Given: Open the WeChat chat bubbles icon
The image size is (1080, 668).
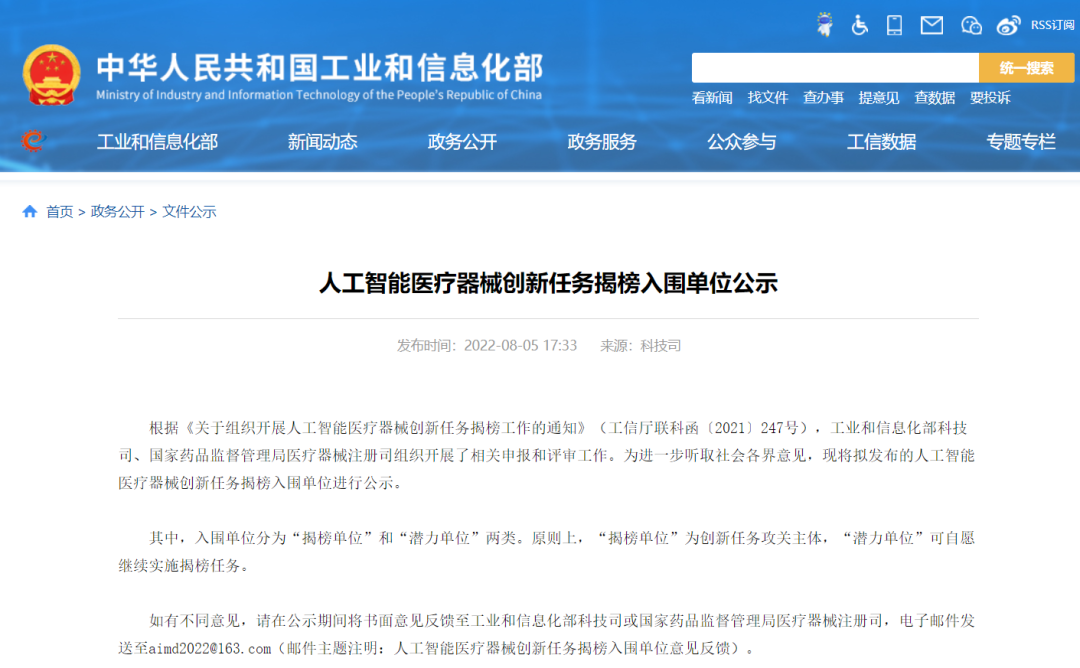Looking at the screenshot, I should coord(971,25).
